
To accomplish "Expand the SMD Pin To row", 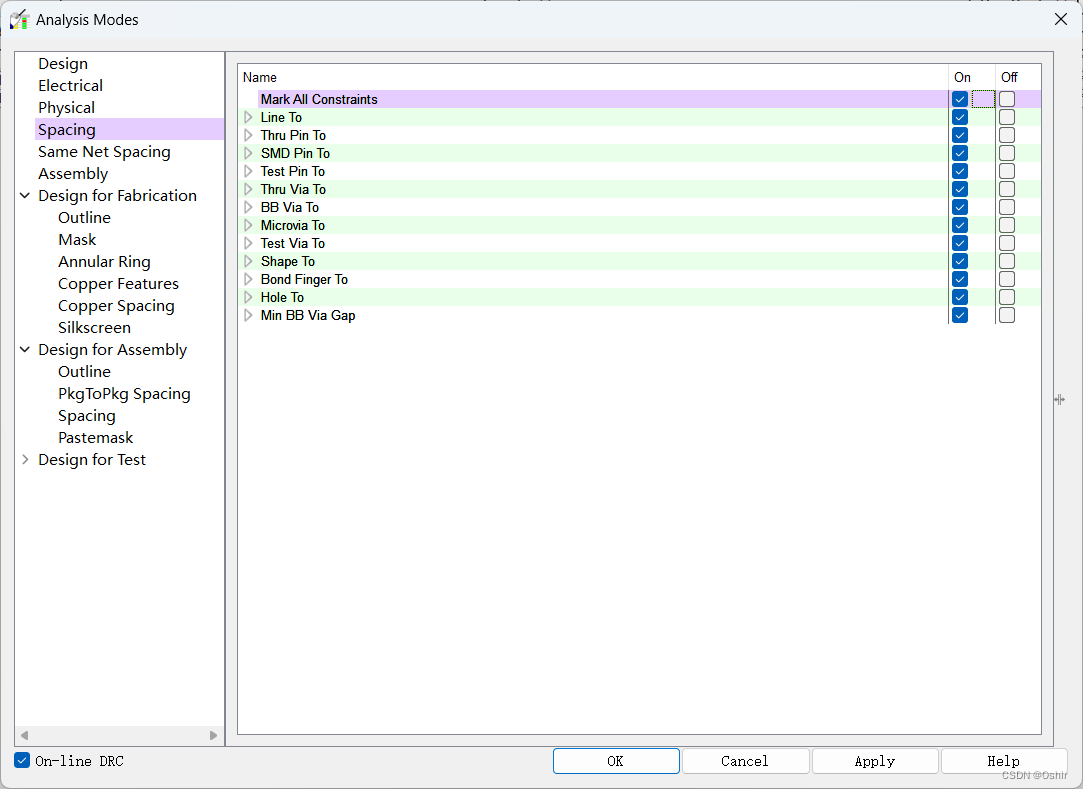I will 249,153.
